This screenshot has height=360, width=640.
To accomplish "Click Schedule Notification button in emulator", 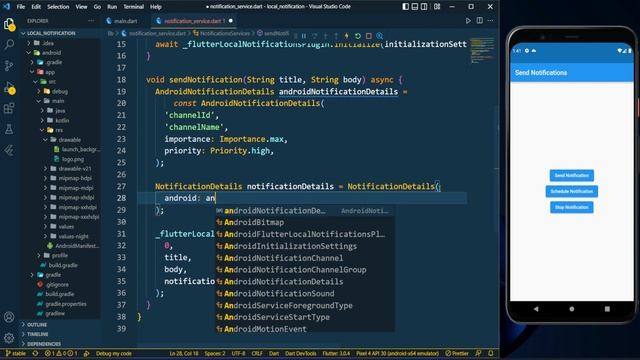I will click(x=571, y=191).
